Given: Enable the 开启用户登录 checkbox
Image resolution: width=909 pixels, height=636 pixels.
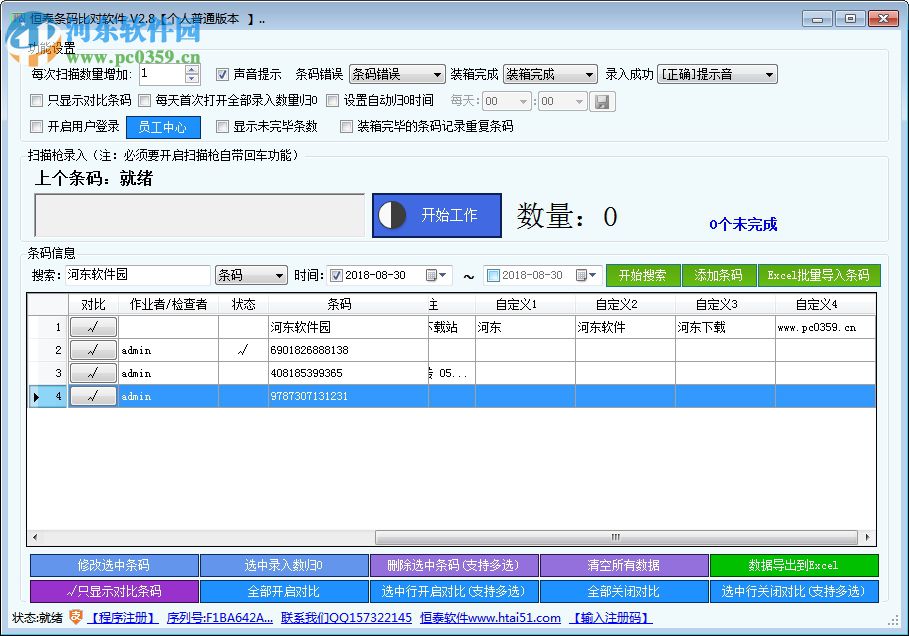Looking at the screenshot, I should (x=36, y=127).
